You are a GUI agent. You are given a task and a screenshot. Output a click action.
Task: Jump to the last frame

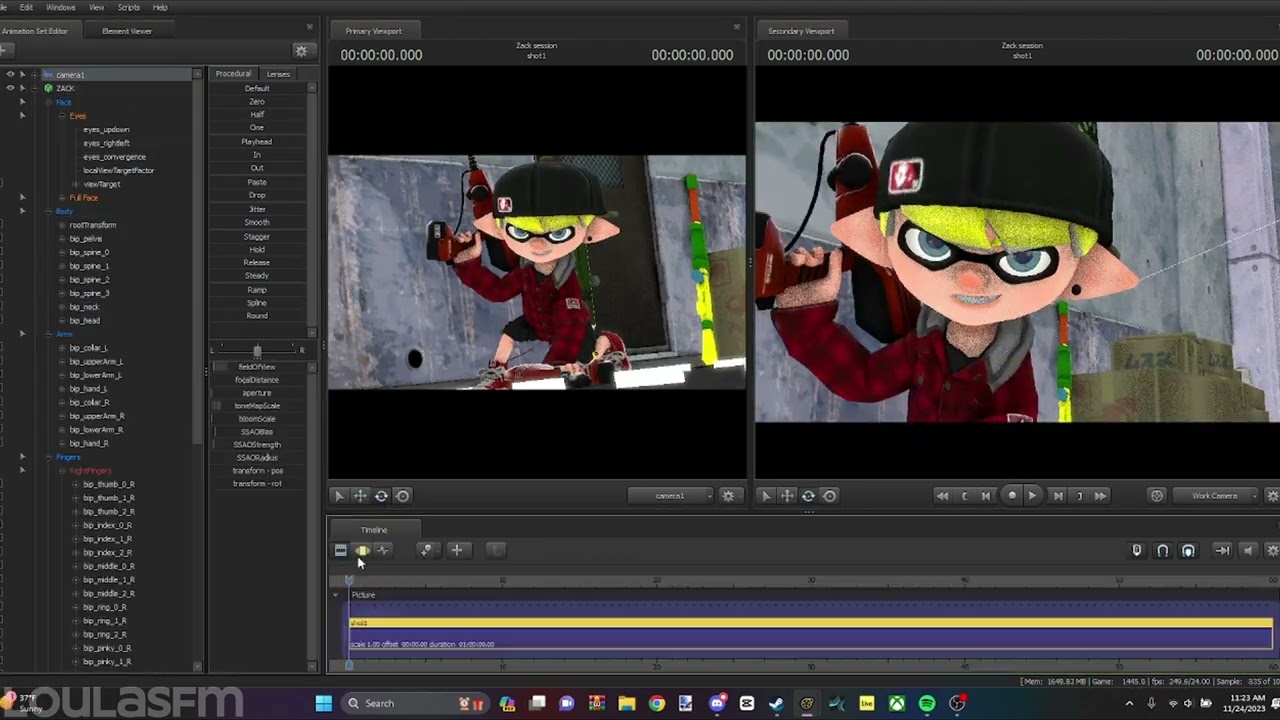pos(1100,496)
